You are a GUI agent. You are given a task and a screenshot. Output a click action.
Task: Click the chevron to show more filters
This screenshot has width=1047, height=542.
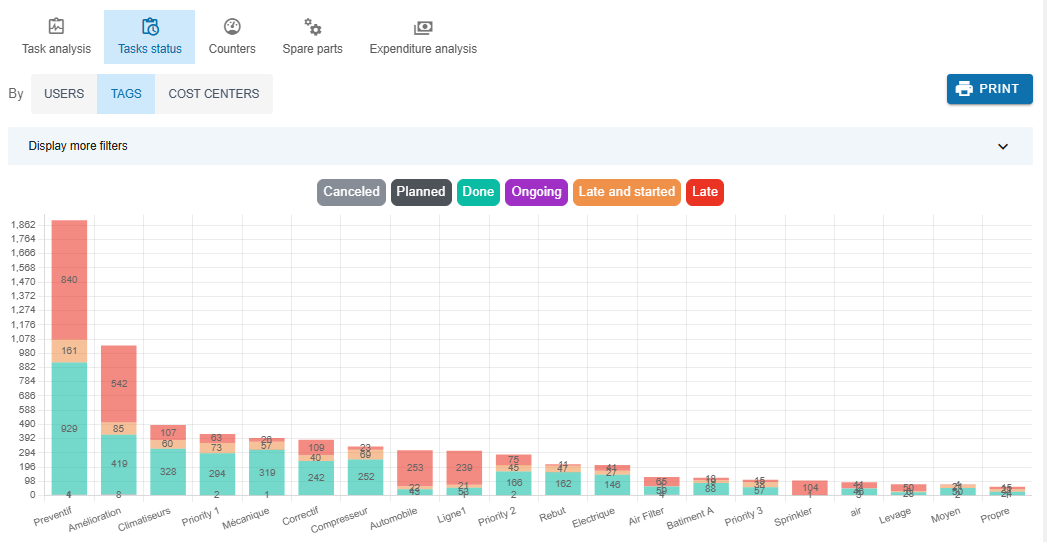click(x=1002, y=146)
